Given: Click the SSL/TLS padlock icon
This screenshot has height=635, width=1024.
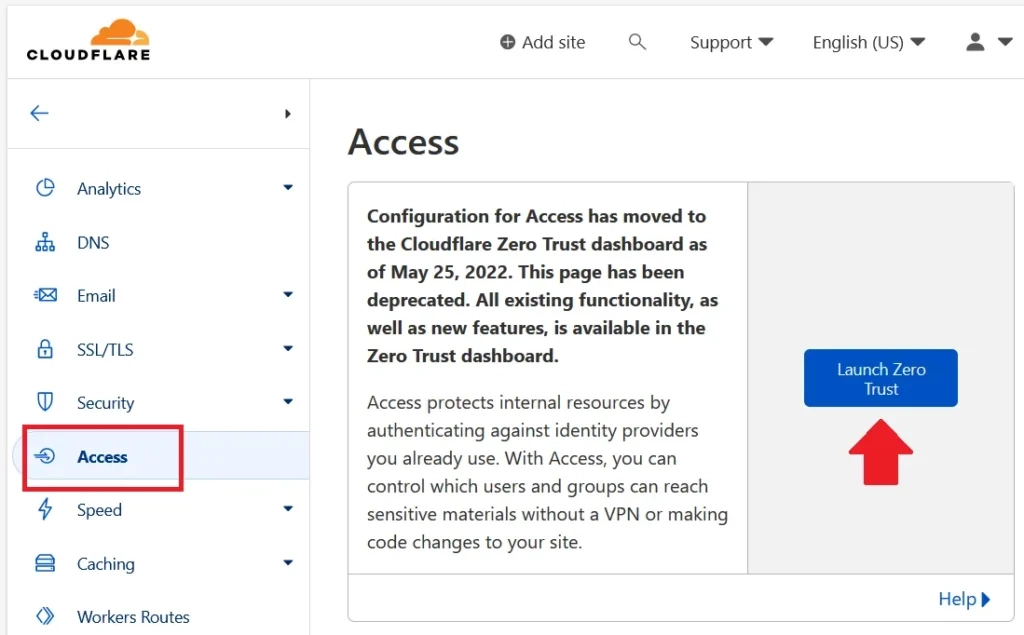Looking at the screenshot, I should pyautogui.click(x=45, y=349).
